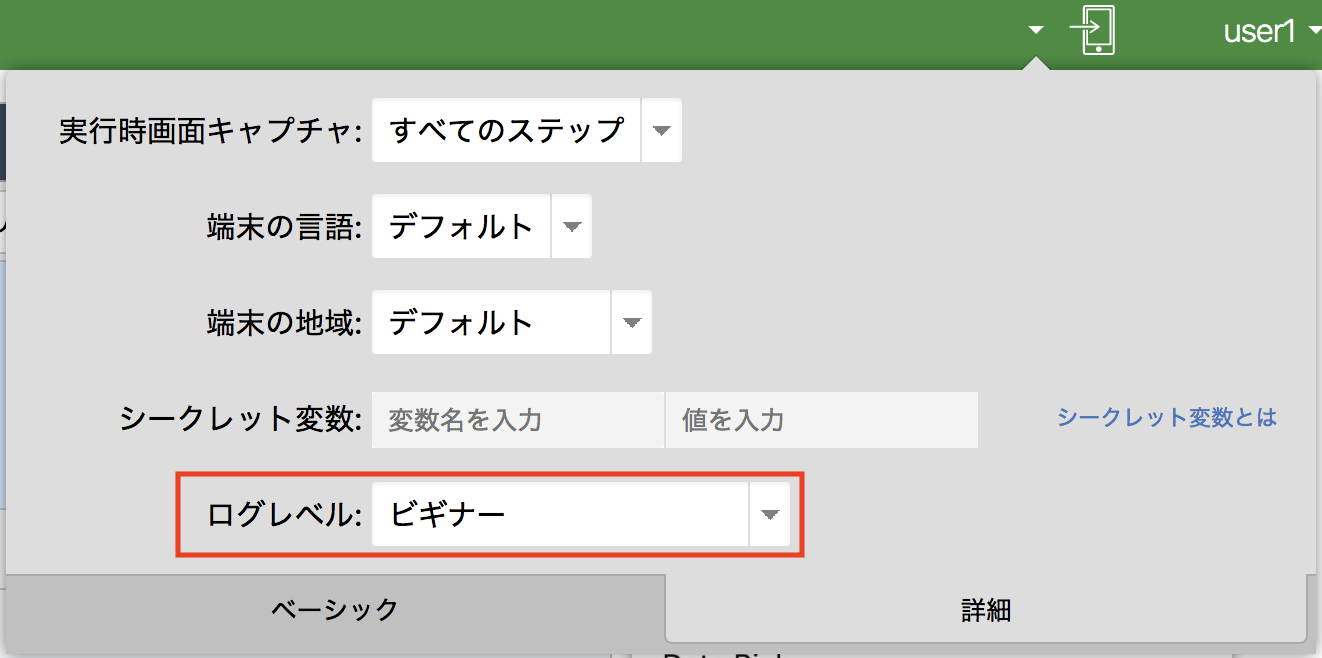This screenshot has width=1322, height=658.
Task: Click the すべてのステップ value
Action: (x=506, y=130)
